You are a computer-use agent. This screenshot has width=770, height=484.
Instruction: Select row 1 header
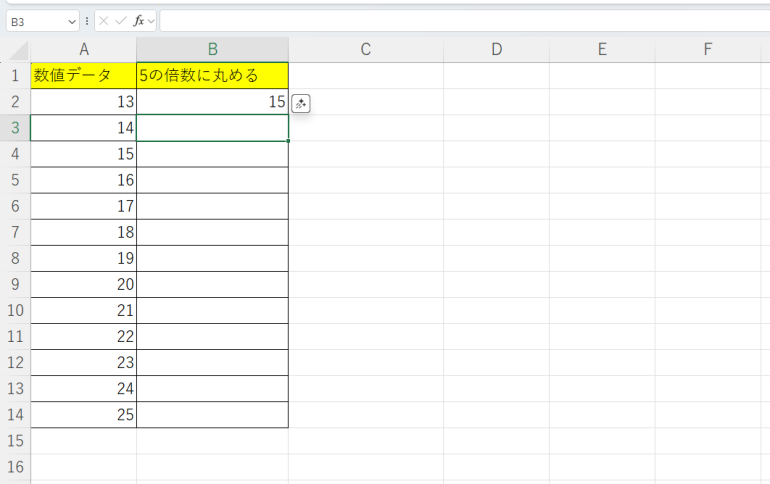pyautogui.click(x=15, y=76)
